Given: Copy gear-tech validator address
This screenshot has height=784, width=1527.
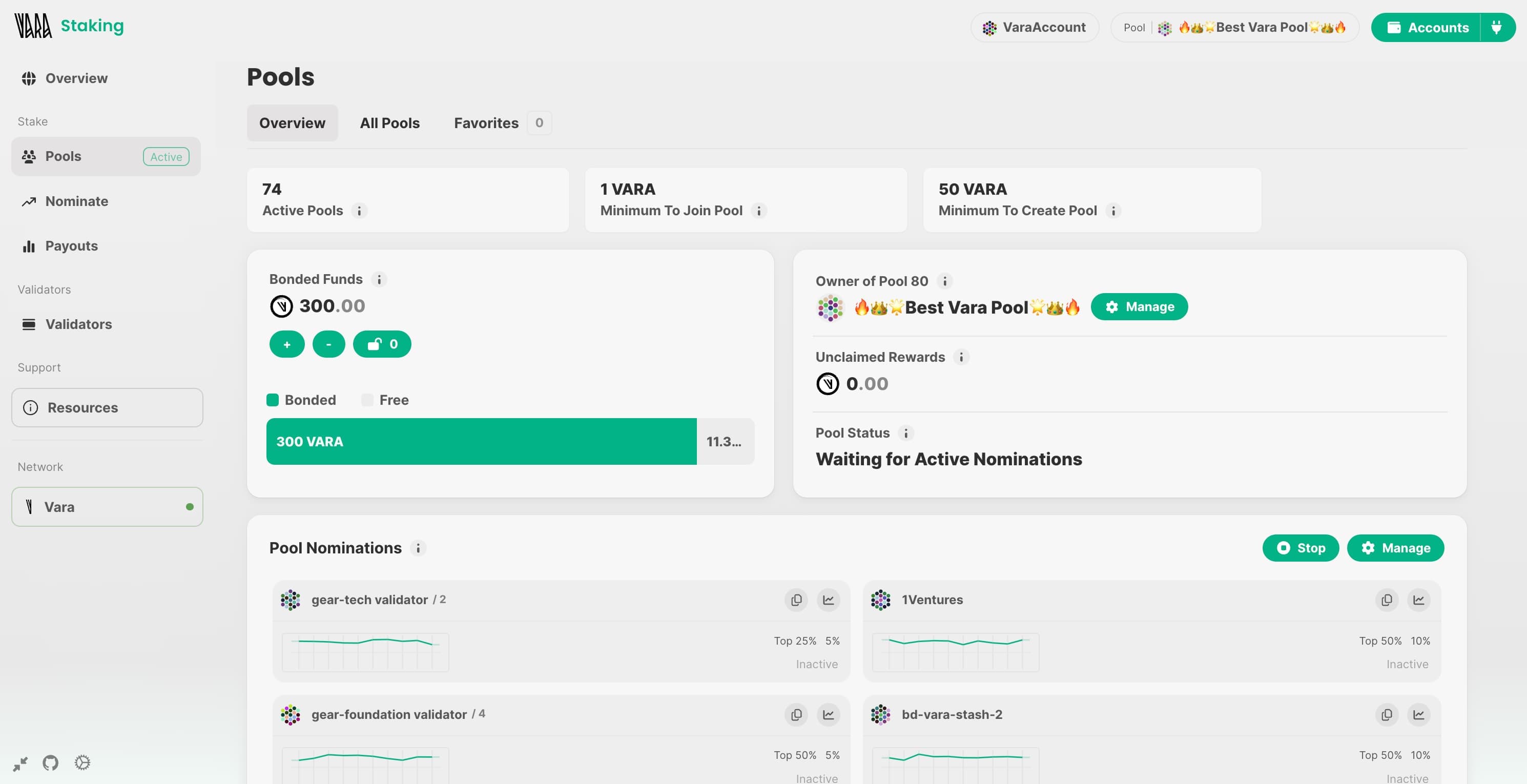Looking at the screenshot, I should click(x=796, y=600).
